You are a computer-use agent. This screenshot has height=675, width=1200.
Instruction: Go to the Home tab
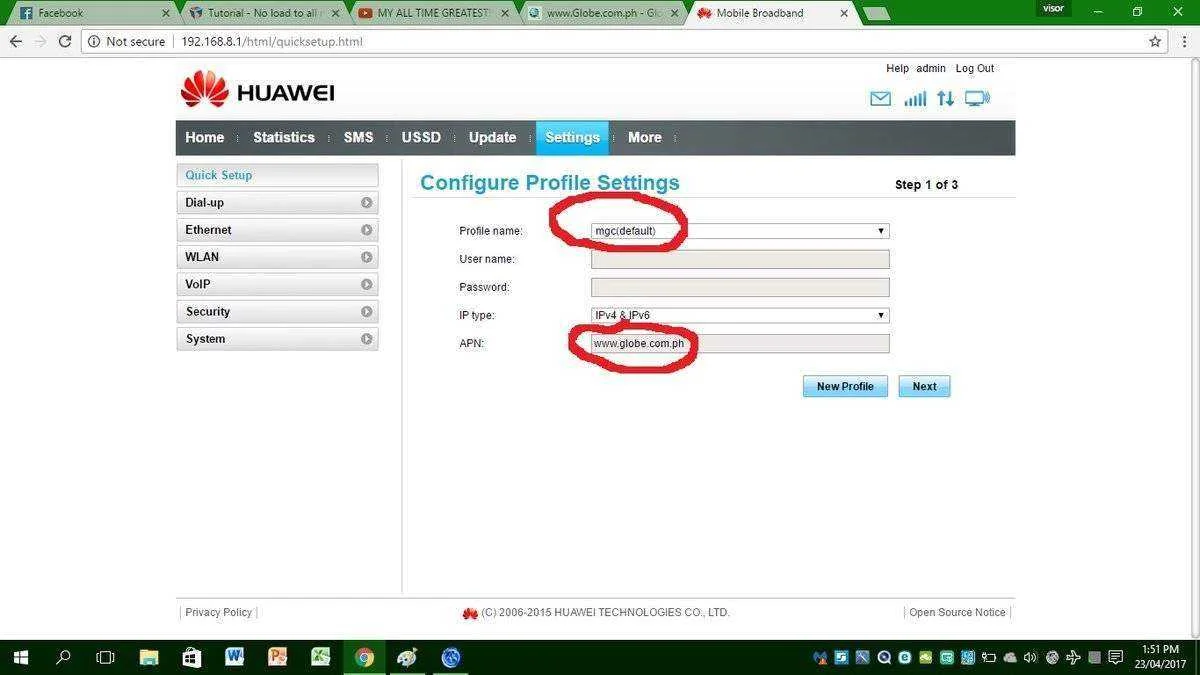(204, 138)
